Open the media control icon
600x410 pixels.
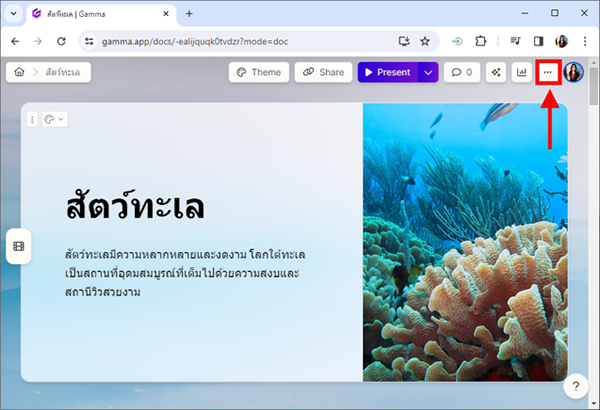coord(515,41)
